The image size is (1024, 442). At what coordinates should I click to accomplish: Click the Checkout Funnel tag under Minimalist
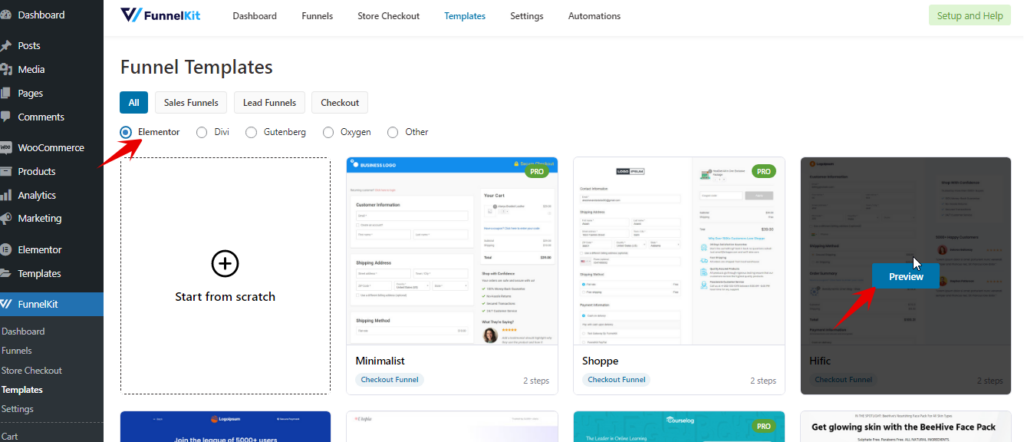click(390, 379)
